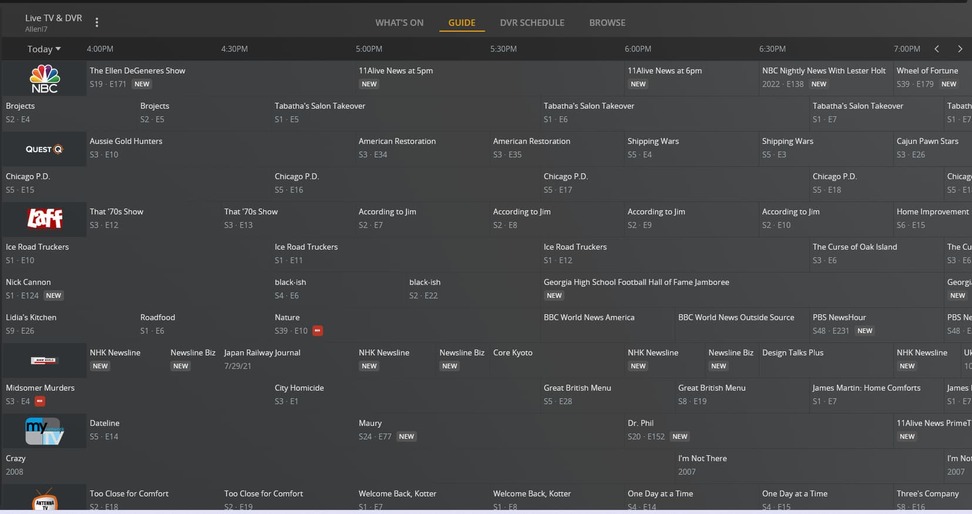The image size is (972, 514).
Task: Open the Live TV & DVR options menu
Action: point(97,22)
